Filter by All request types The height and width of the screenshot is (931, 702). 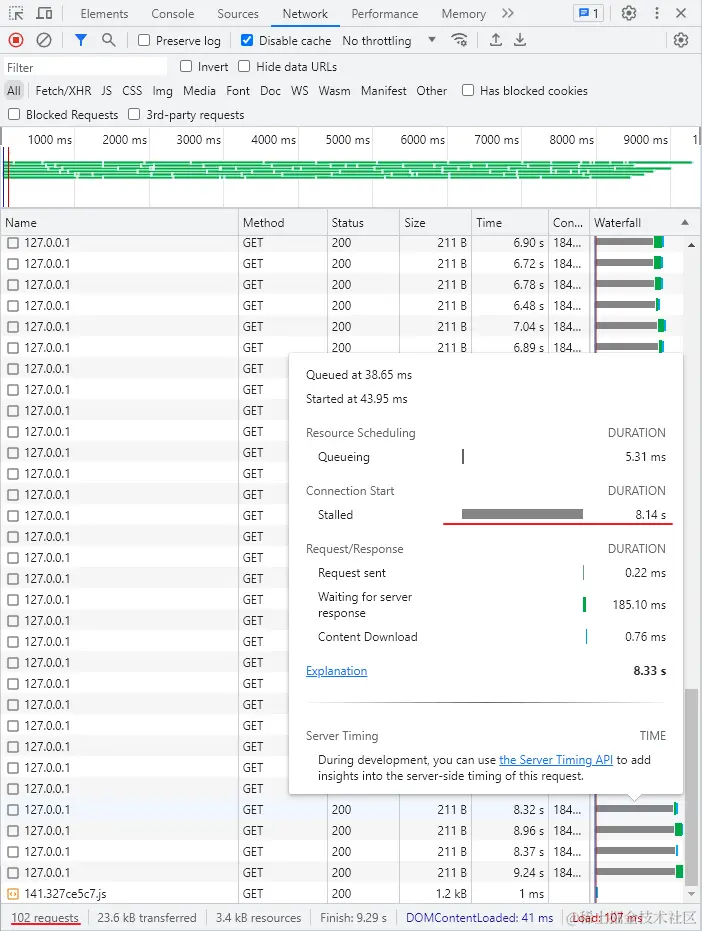[14, 91]
